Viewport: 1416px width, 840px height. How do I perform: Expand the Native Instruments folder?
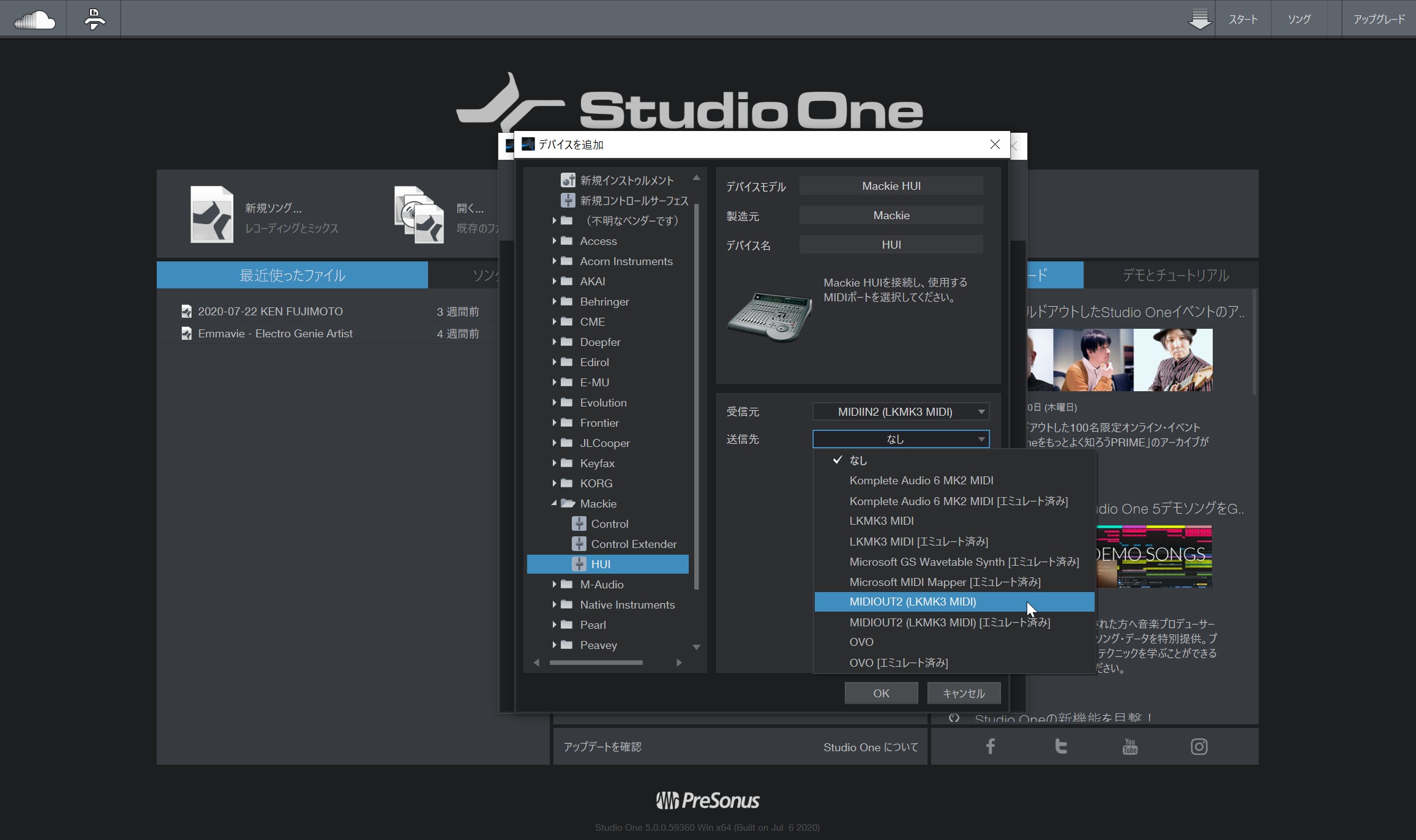[554, 604]
